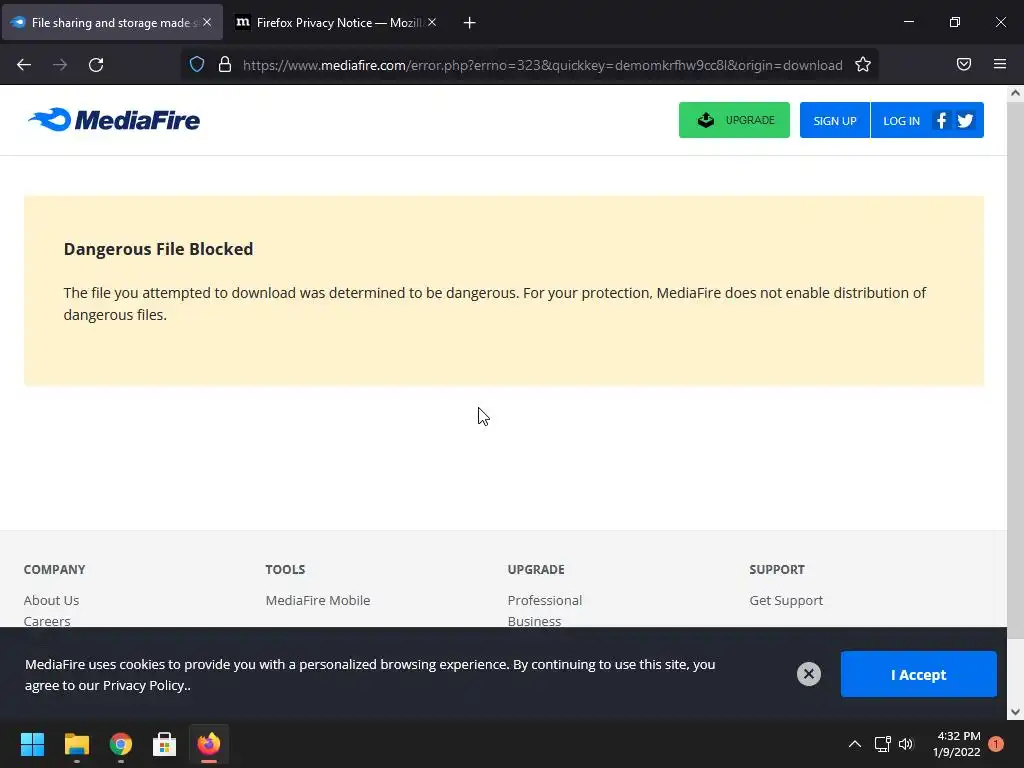Close the Firefox Privacy Notice tab
This screenshot has height=768, width=1024.
click(x=432, y=22)
